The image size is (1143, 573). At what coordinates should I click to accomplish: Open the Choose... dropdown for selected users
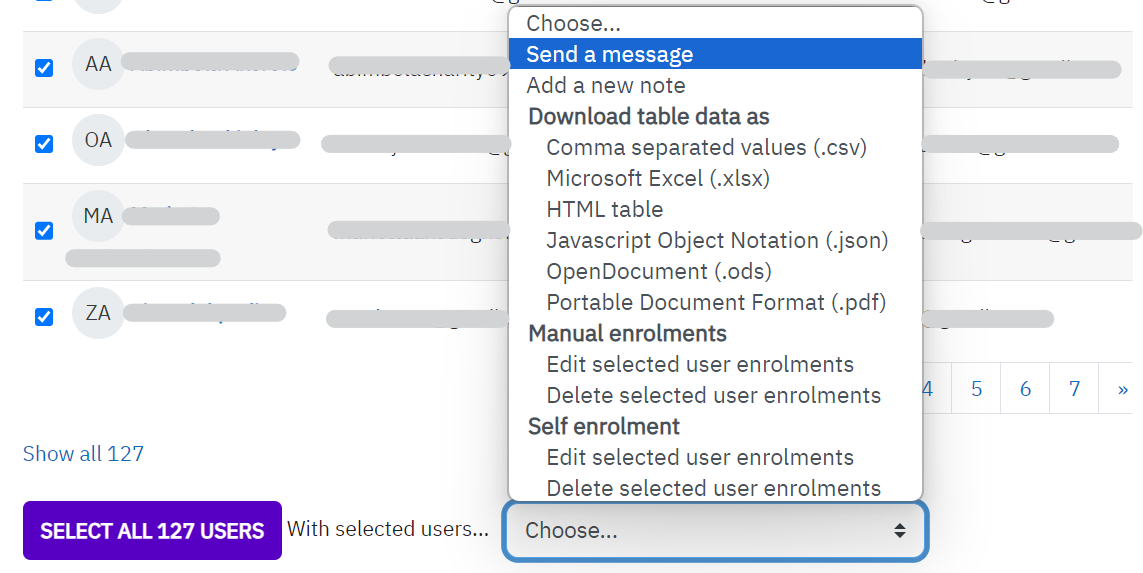click(x=715, y=531)
